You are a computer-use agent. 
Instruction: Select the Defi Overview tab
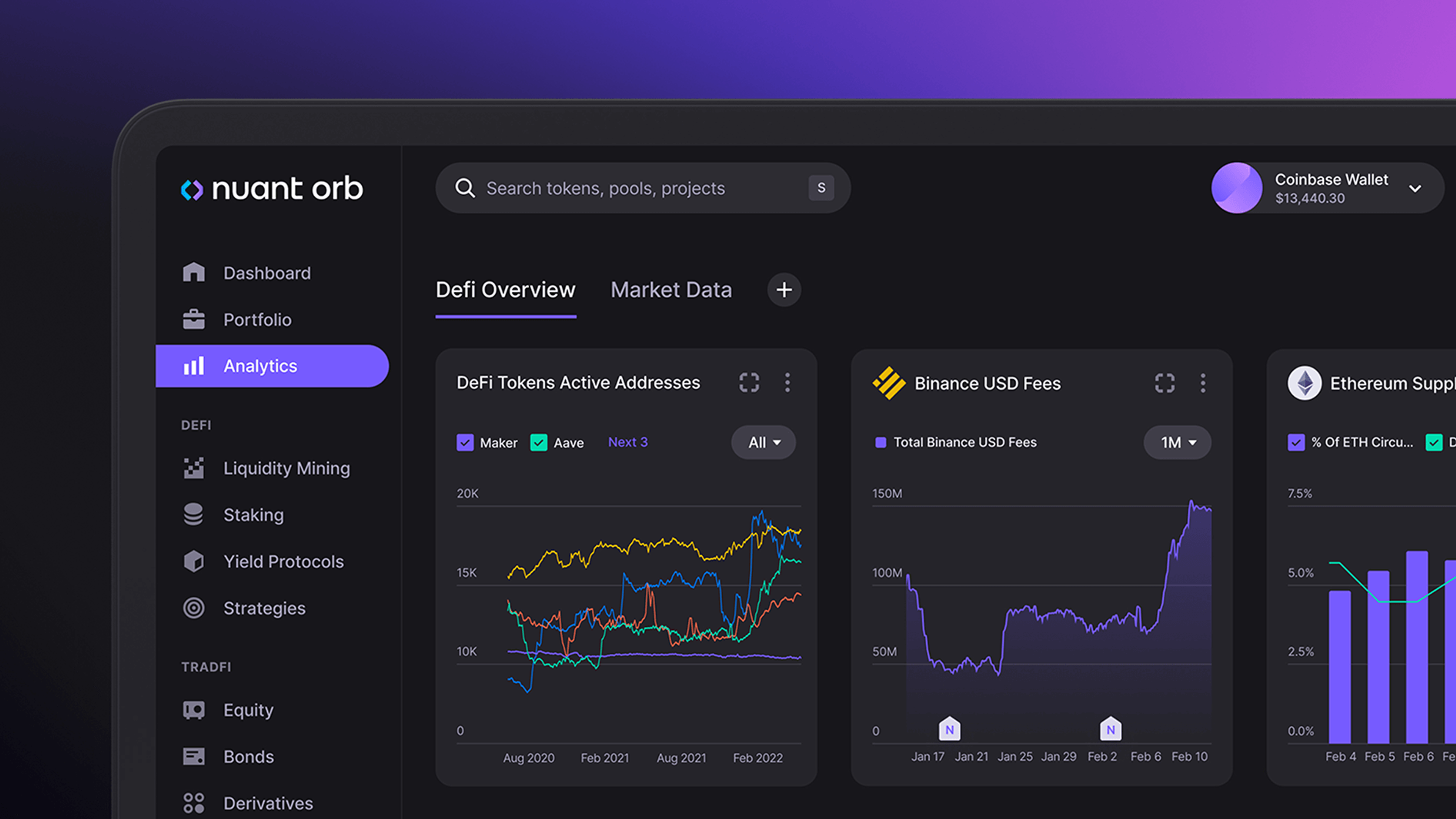[x=505, y=289]
